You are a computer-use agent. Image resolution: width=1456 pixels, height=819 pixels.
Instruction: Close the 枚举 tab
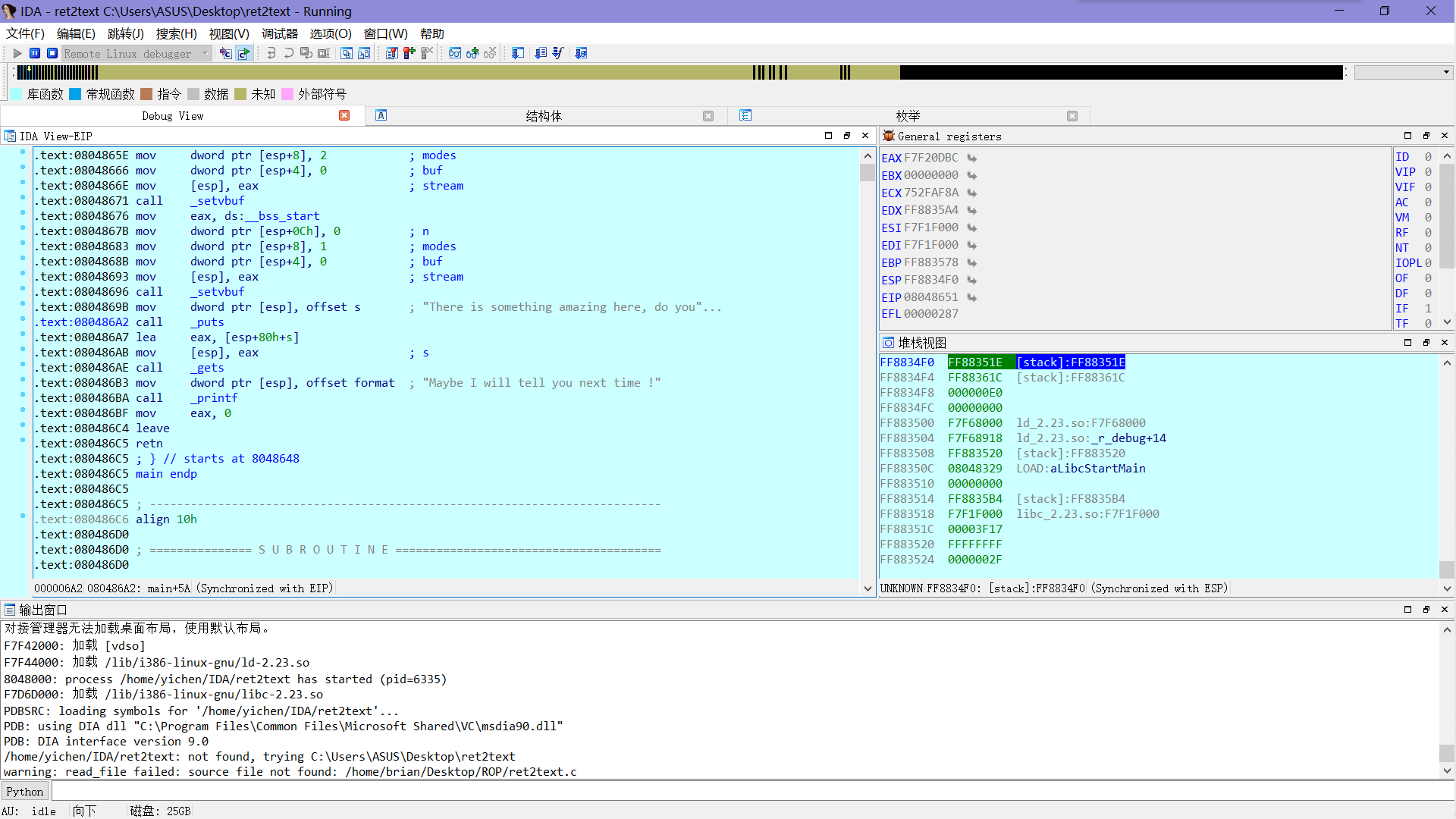(x=1072, y=116)
